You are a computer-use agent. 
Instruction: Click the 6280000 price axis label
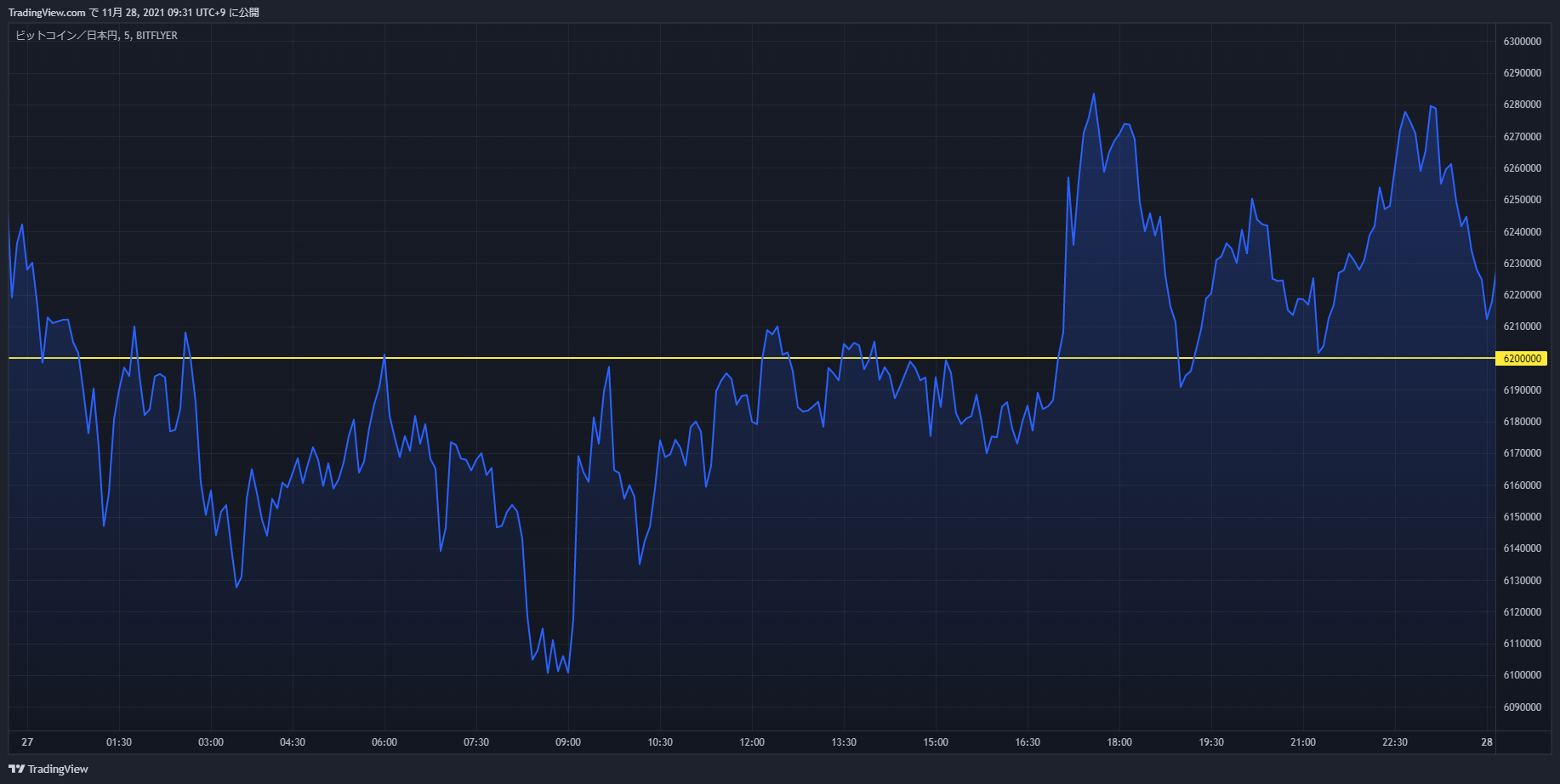tap(1523, 105)
